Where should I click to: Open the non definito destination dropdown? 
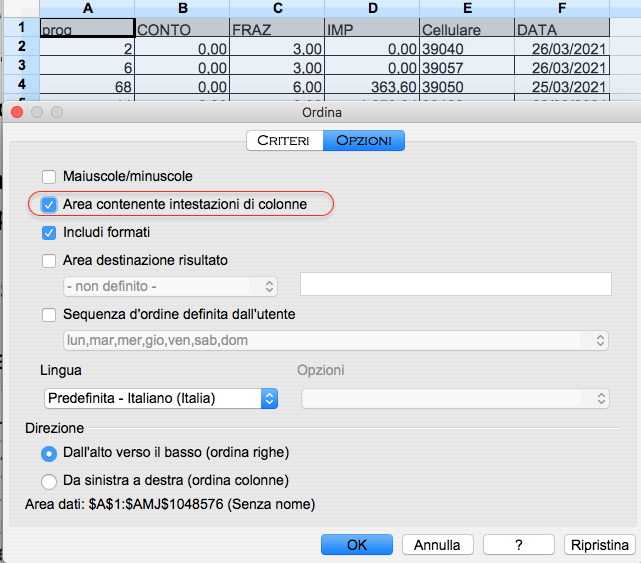point(168,287)
